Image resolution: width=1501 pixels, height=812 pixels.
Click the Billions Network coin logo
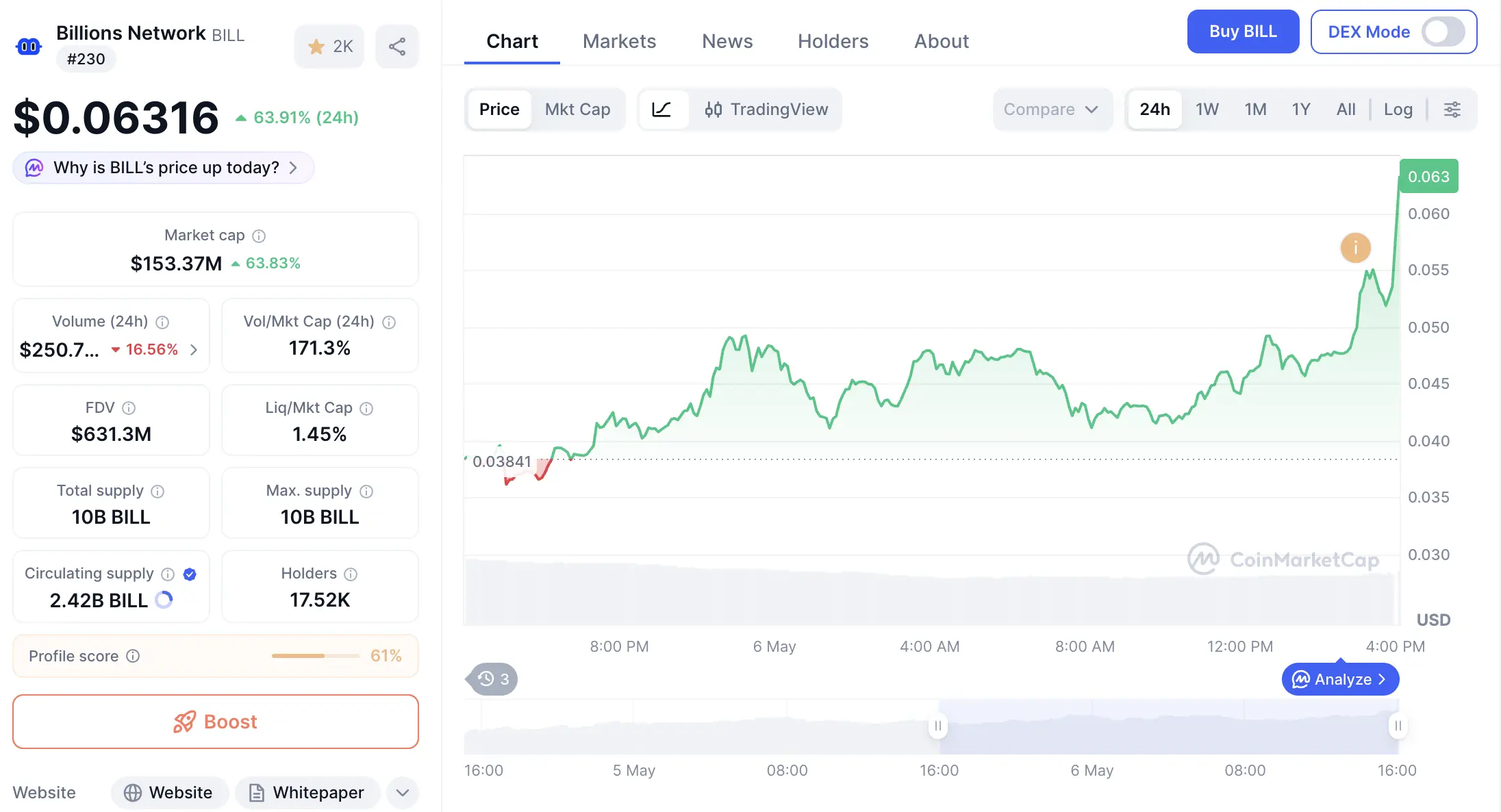point(29,46)
